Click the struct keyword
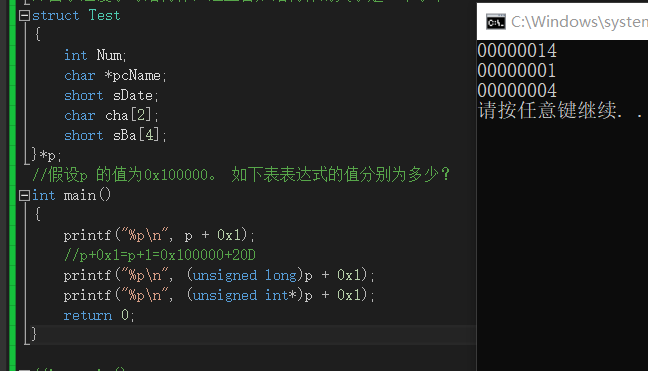 click(x=55, y=16)
